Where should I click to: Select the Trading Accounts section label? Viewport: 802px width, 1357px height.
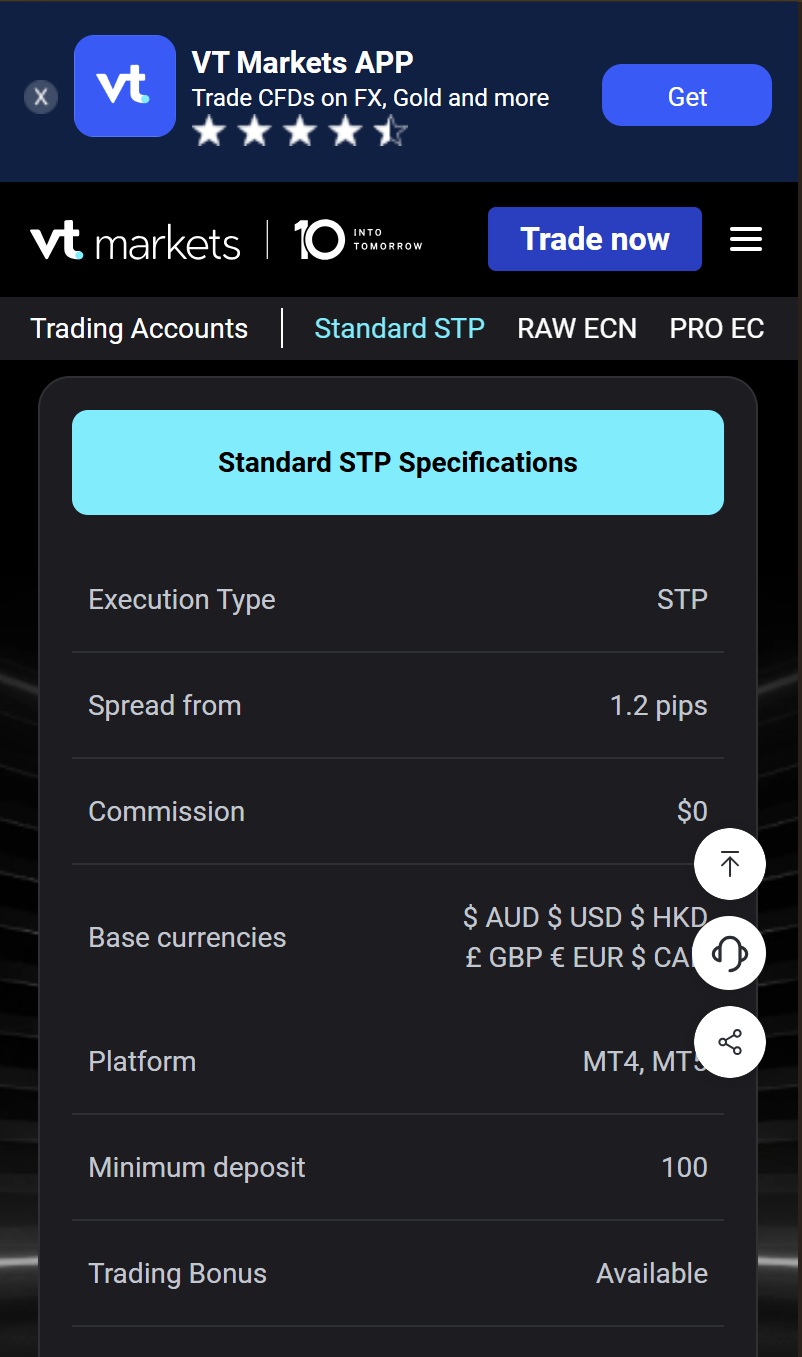click(139, 328)
